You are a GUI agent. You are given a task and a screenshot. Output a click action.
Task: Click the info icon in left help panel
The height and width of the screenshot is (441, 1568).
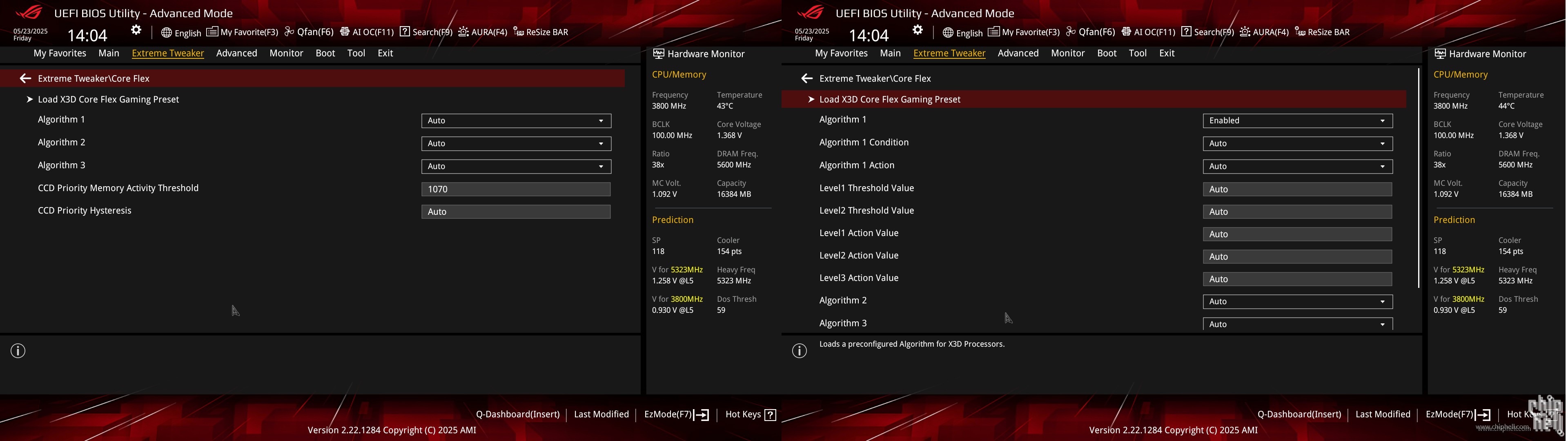tap(18, 351)
